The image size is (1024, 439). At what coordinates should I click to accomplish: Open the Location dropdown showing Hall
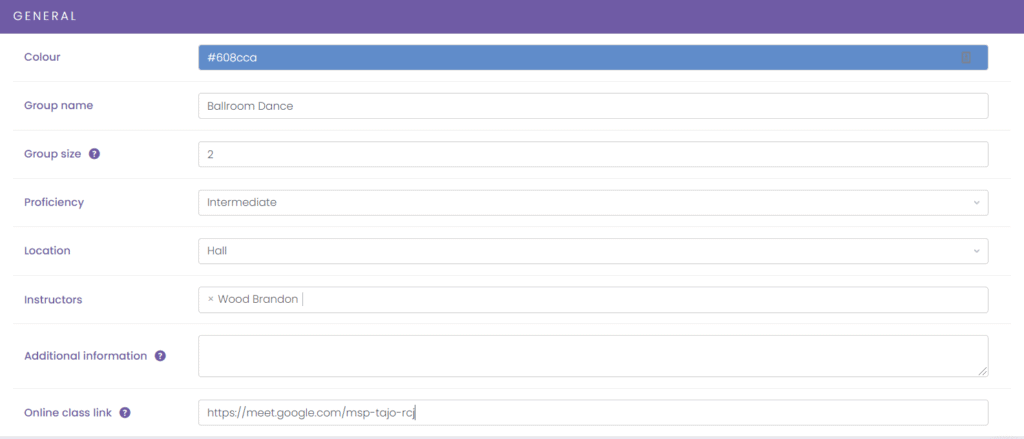[593, 251]
